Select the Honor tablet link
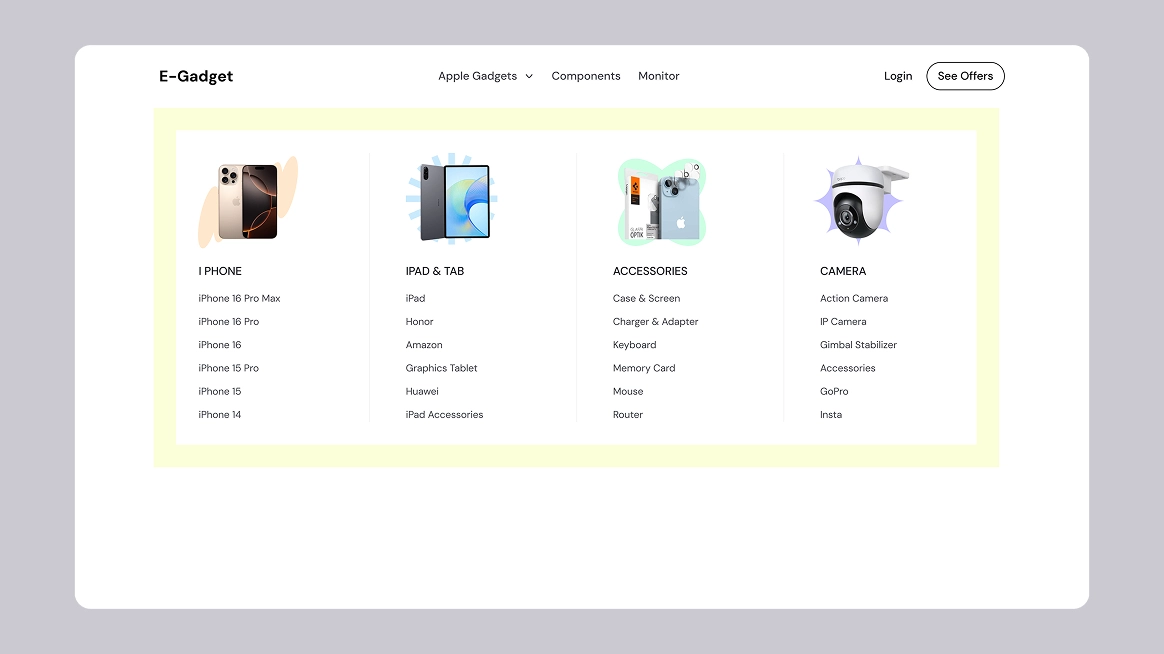The height and width of the screenshot is (654, 1164). (419, 321)
